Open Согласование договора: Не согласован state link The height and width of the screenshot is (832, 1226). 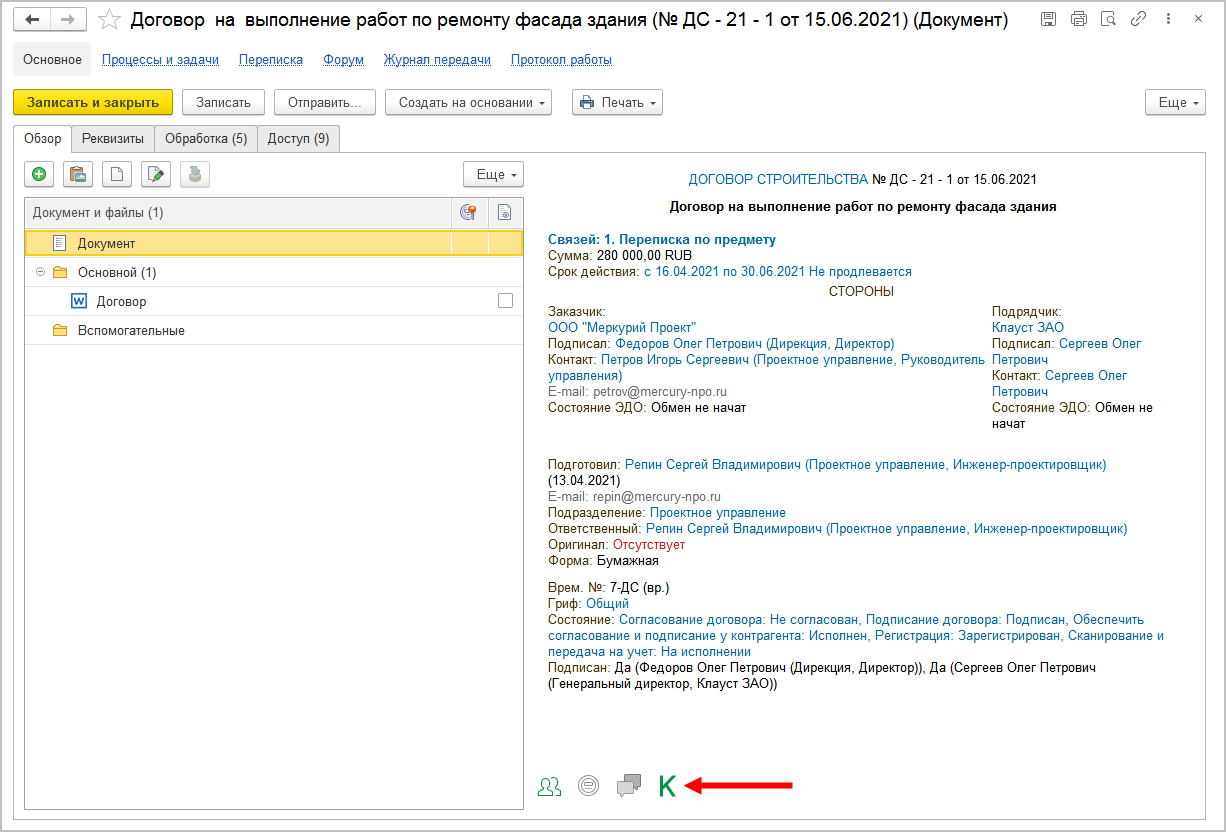tap(740, 619)
